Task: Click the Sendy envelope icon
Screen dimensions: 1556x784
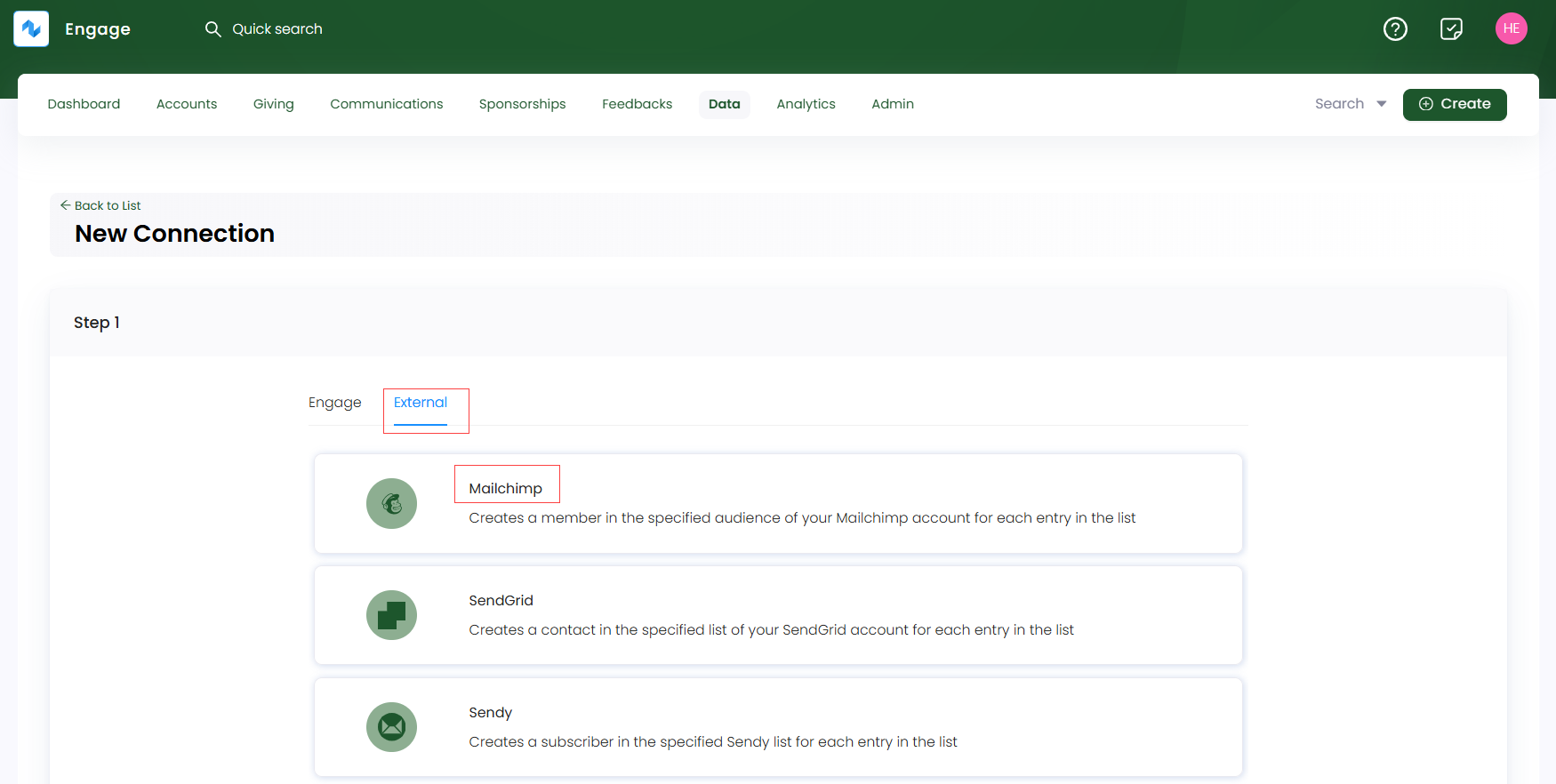Action: click(x=391, y=727)
